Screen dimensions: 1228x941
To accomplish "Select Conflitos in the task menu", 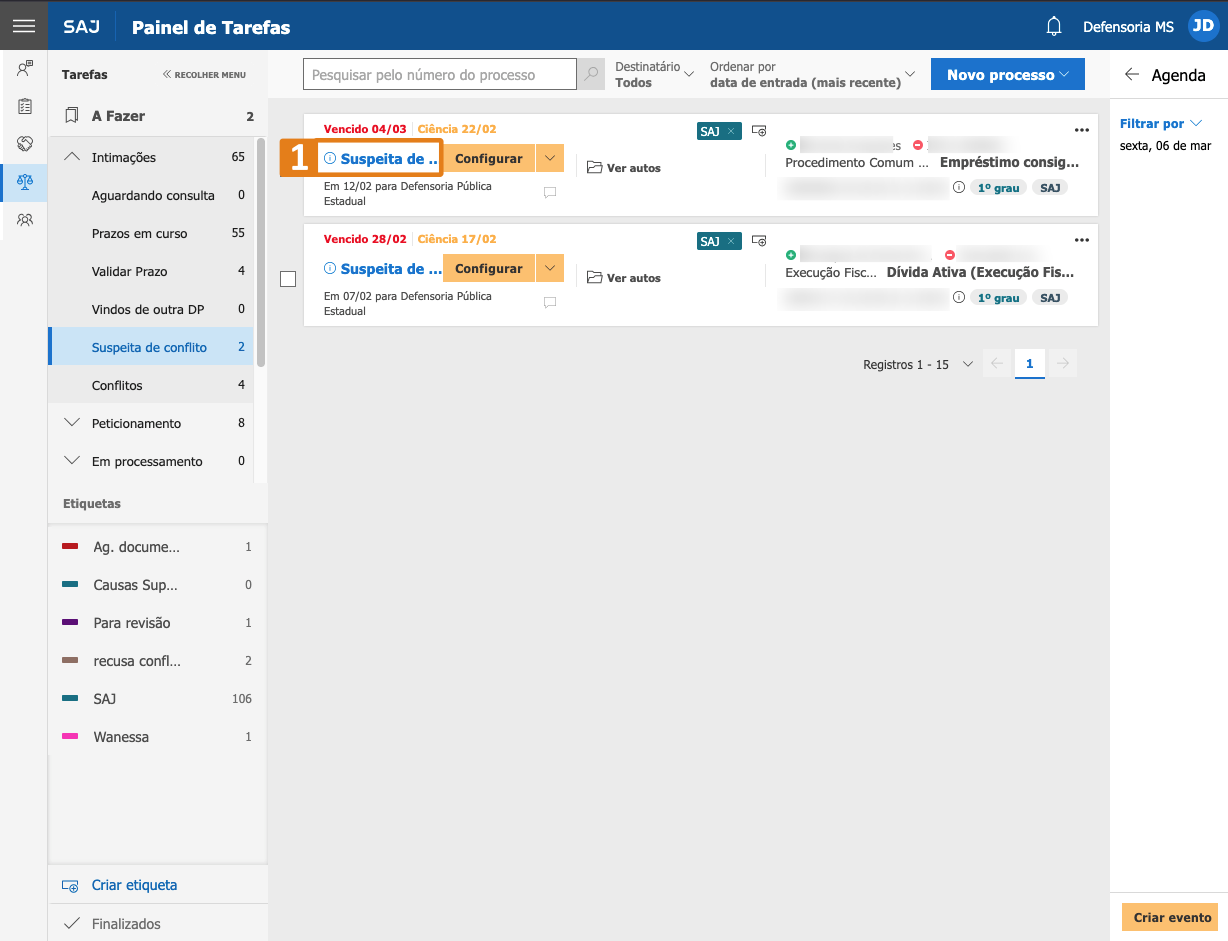I will point(117,385).
